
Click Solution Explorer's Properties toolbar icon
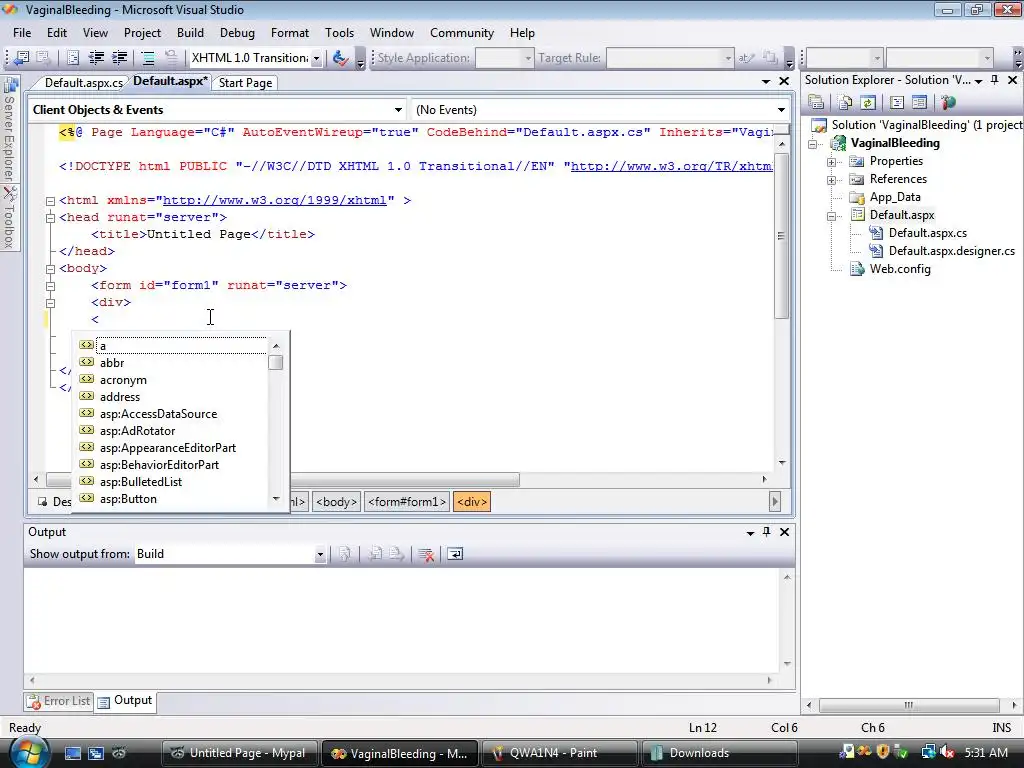pos(816,103)
